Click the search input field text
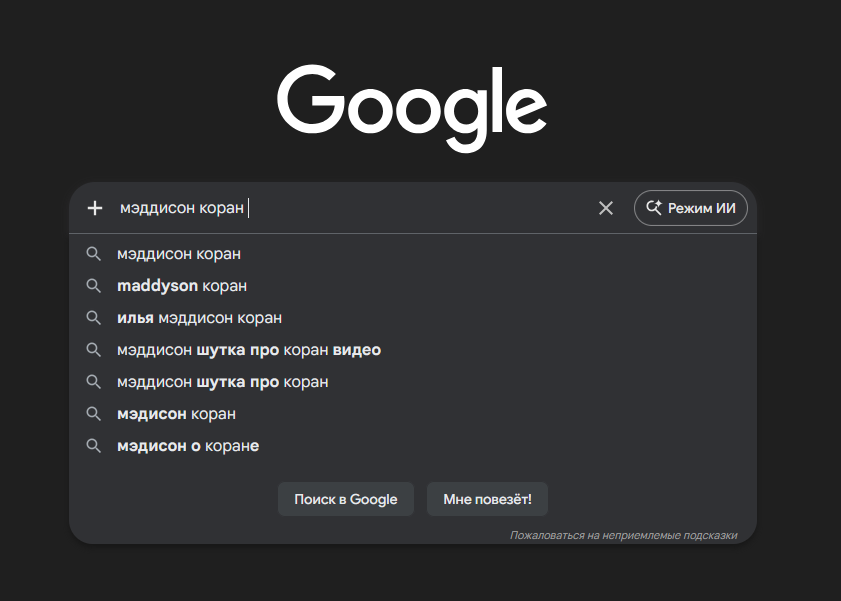The image size is (841, 601). (182, 208)
